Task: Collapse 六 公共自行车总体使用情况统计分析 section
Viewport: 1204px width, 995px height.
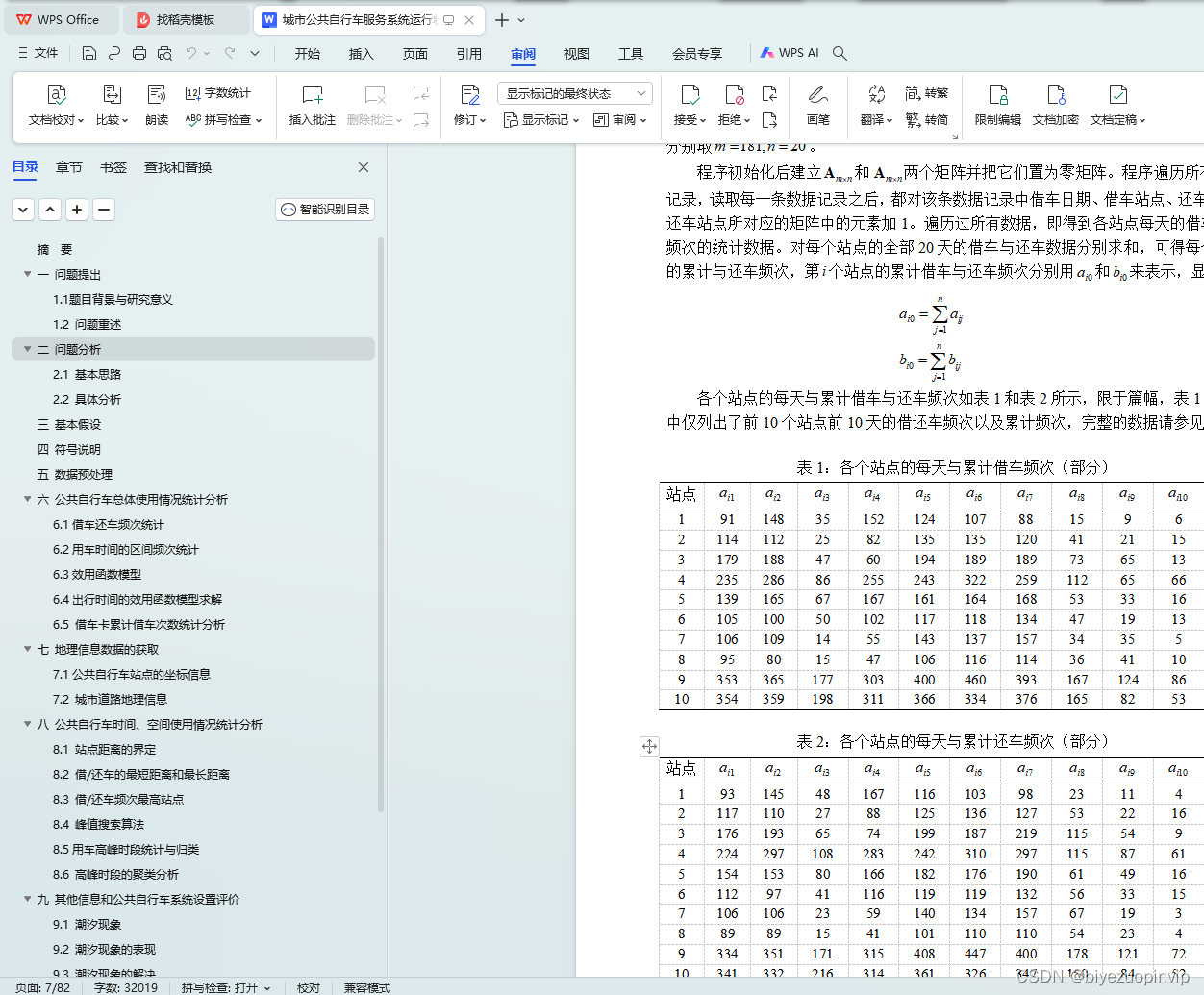Action: (x=27, y=499)
